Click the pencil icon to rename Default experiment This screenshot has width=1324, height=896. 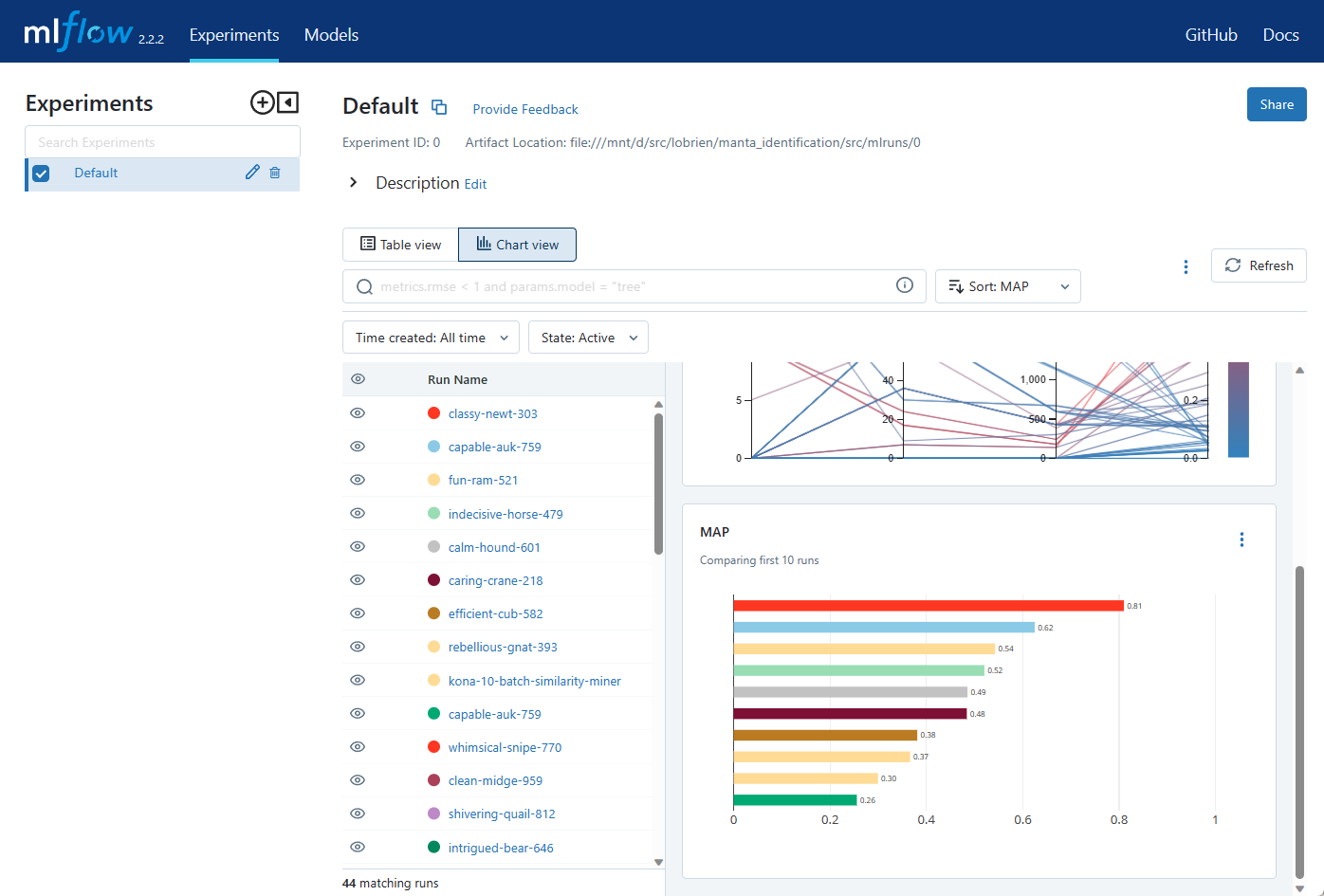[252, 173]
